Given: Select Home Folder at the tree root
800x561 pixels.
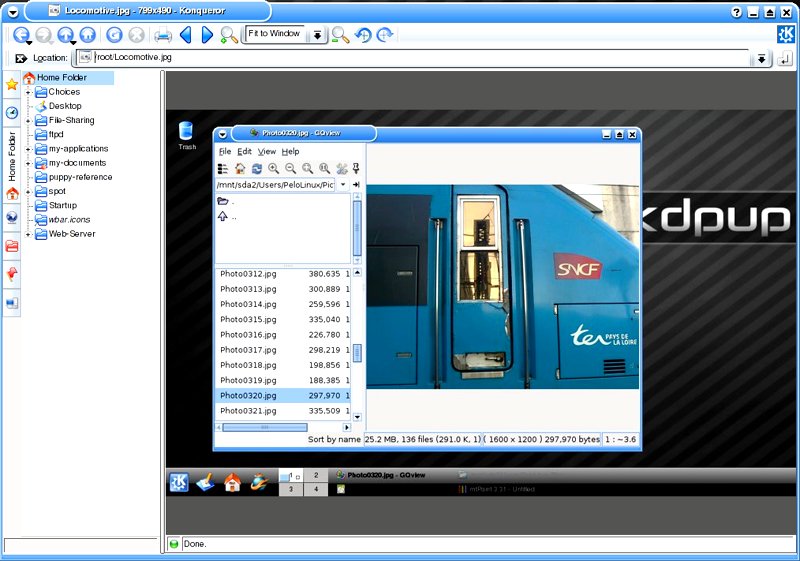Looking at the screenshot, I should coord(62,78).
